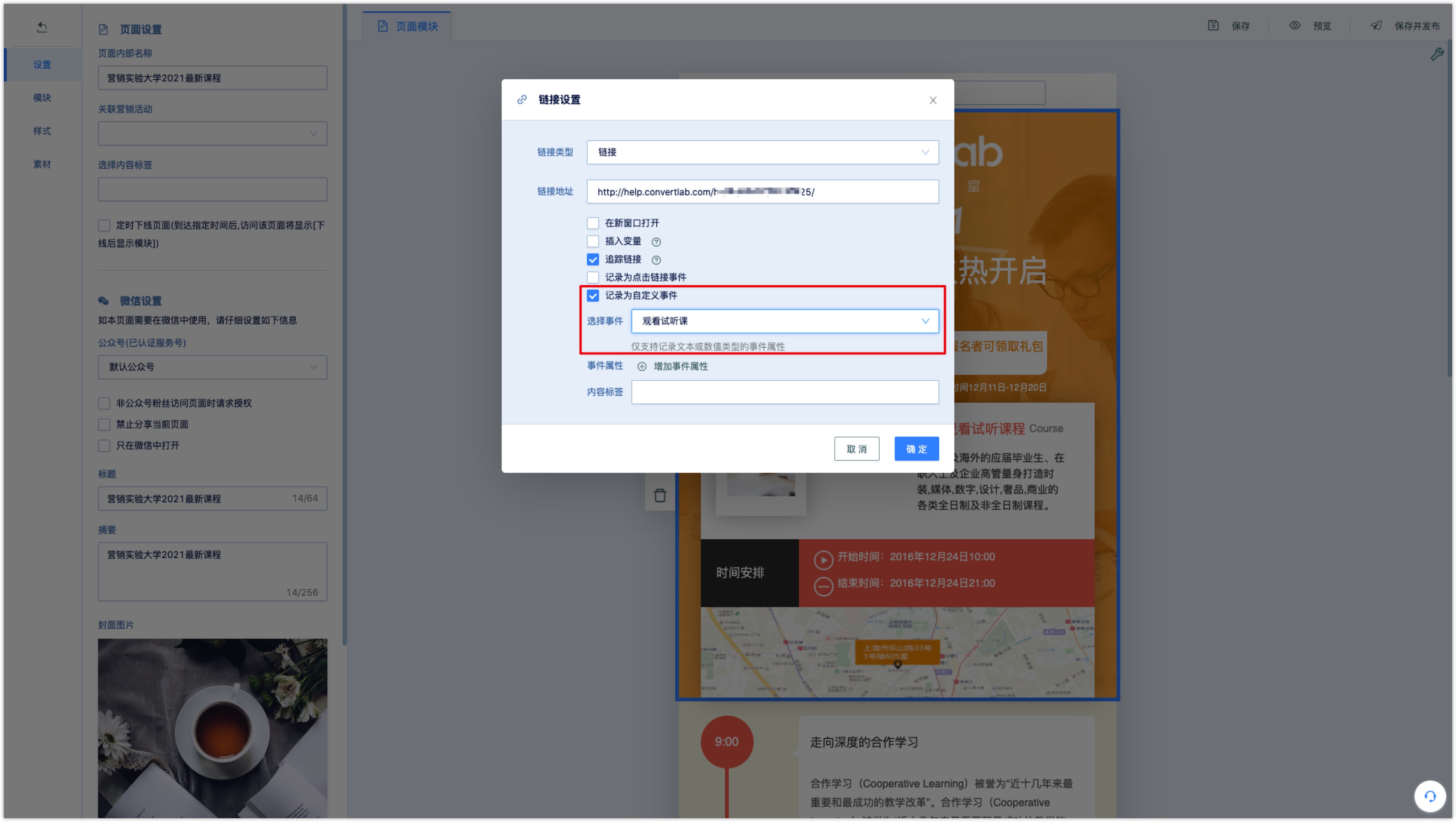Click 保存并发布 button label

click(1417, 26)
